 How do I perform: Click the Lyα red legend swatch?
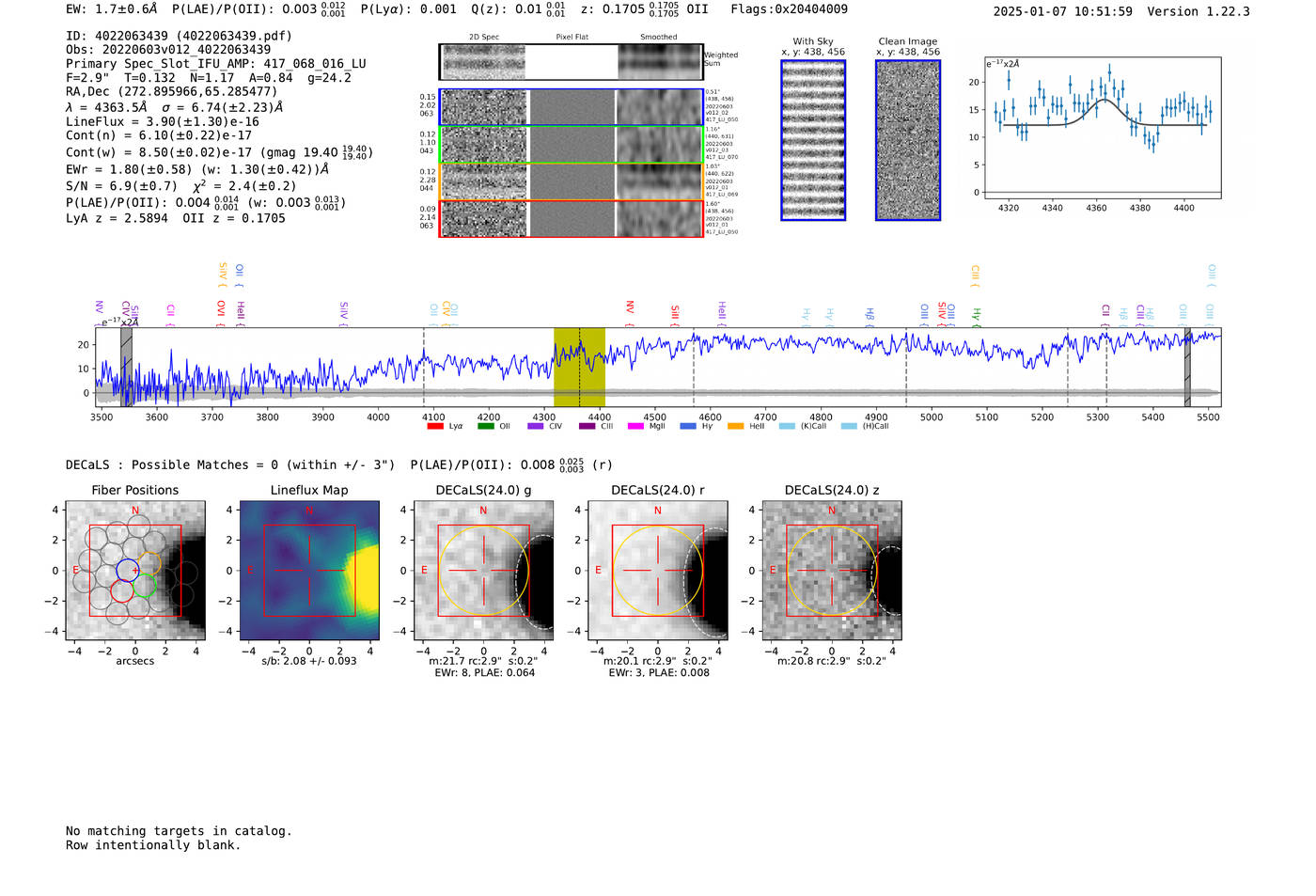pyautogui.click(x=434, y=426)
